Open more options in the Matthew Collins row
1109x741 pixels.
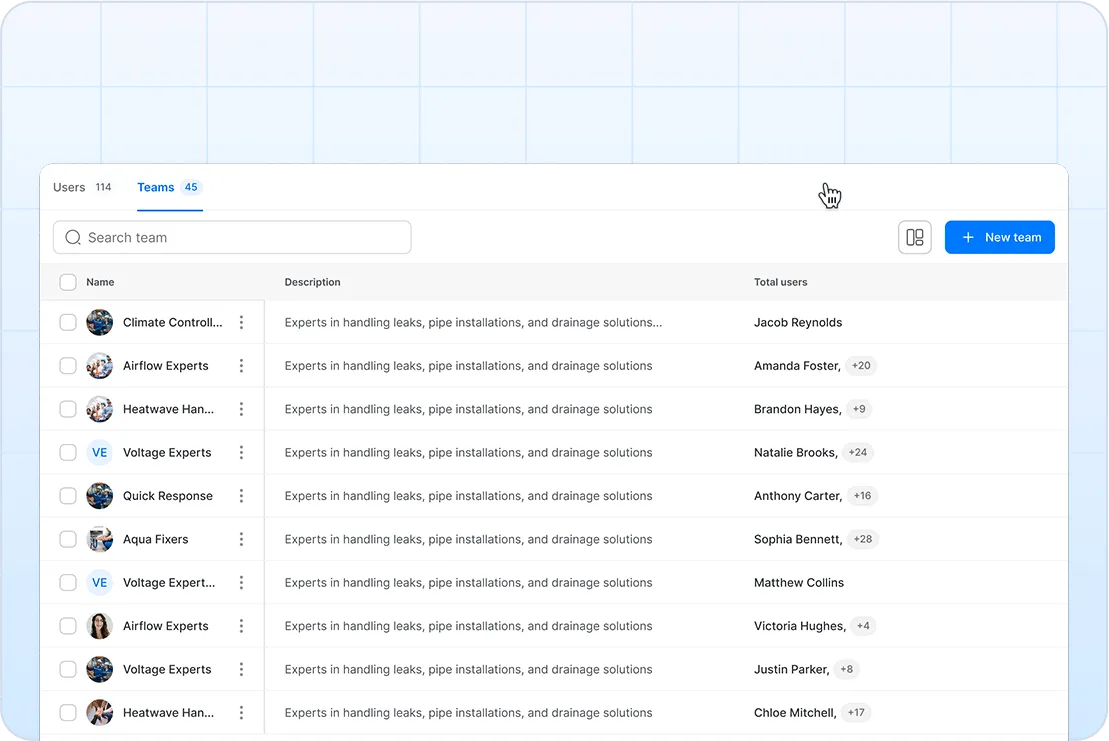pos(241,583)
